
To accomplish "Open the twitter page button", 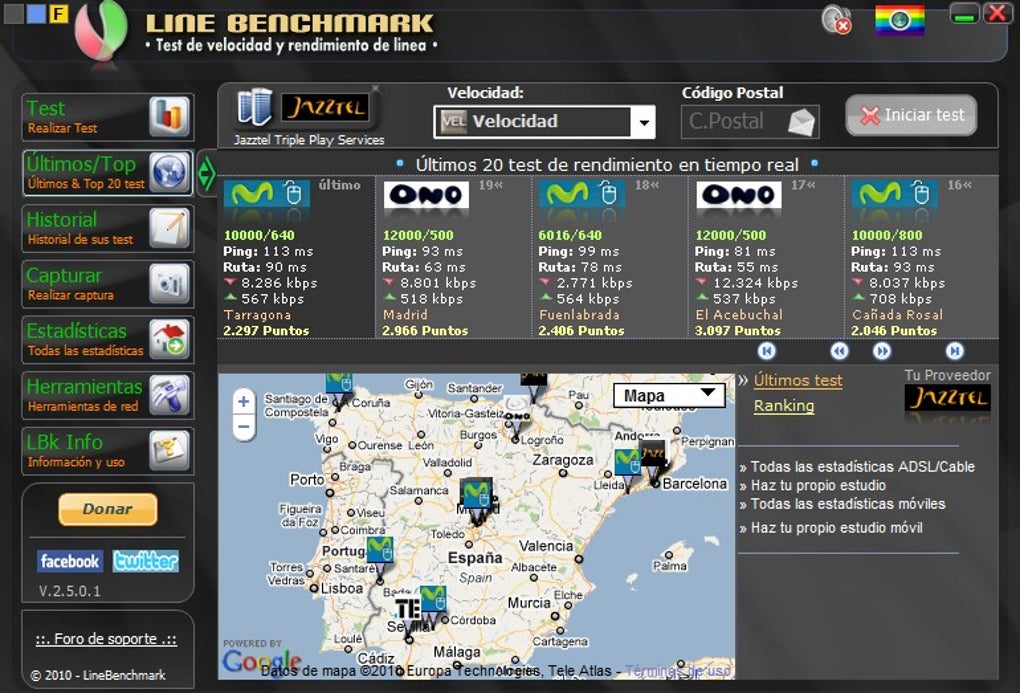I will coord(146,561).
